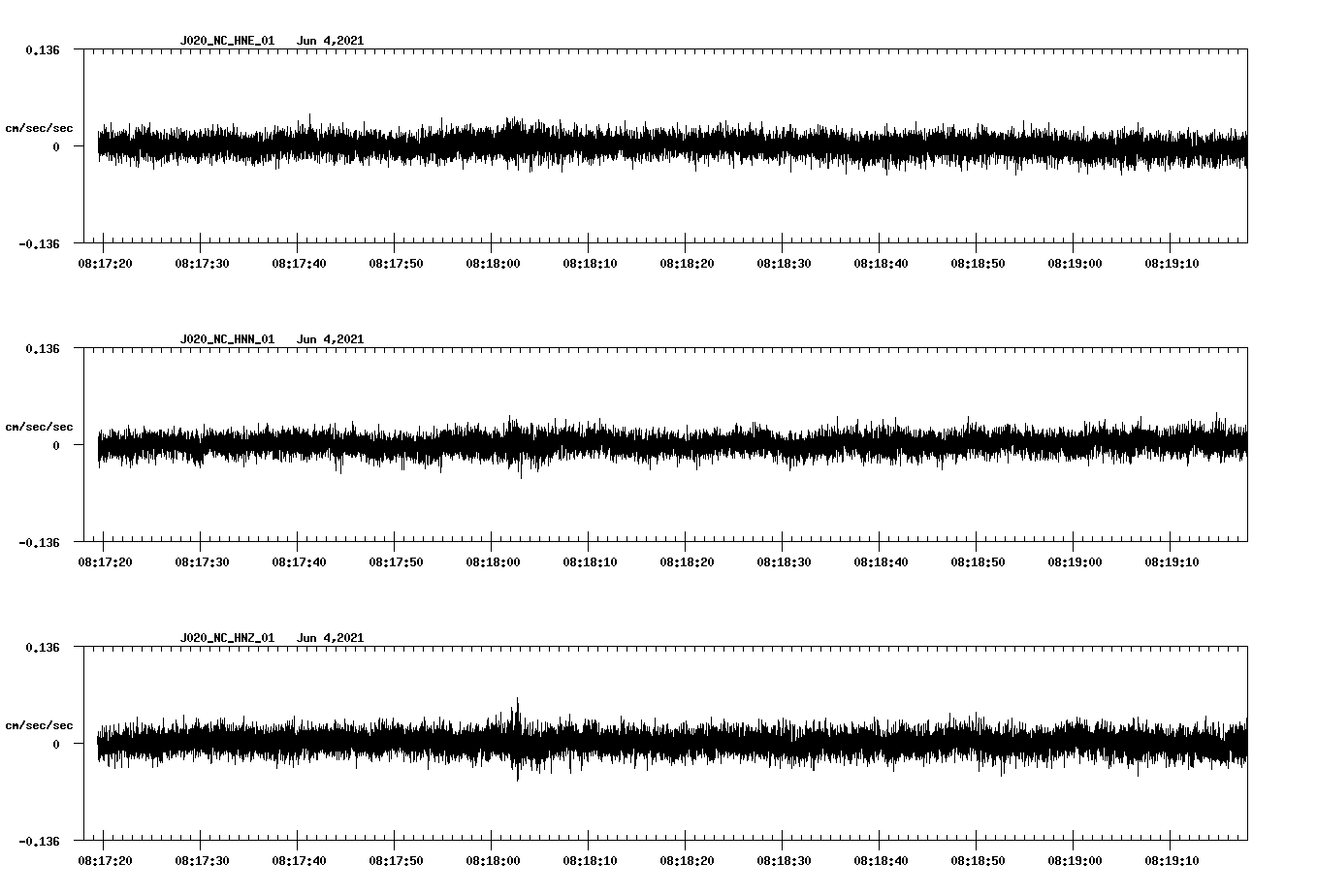Click the J020_NC_HNE_01 channel title

point(227,41)
